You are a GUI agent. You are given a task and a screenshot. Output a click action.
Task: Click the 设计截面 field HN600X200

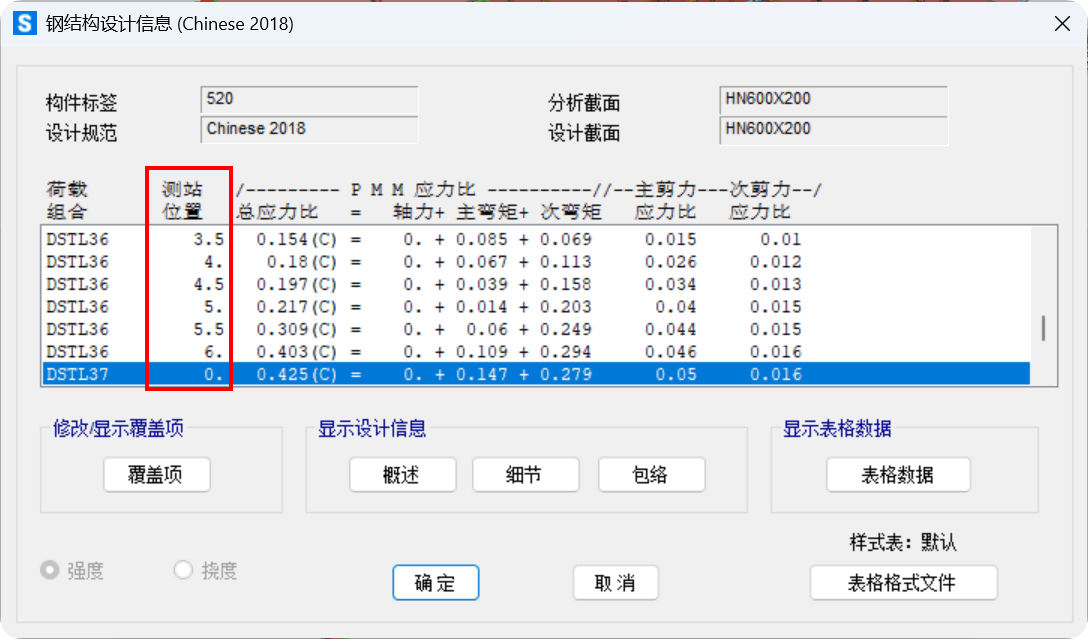tap(833, 130)
